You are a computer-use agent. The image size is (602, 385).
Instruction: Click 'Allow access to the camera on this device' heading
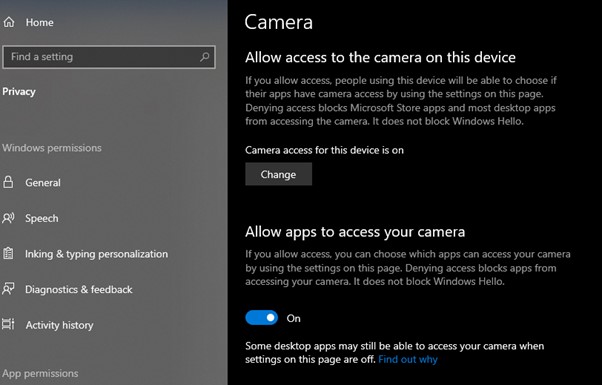tap(380, 57)
